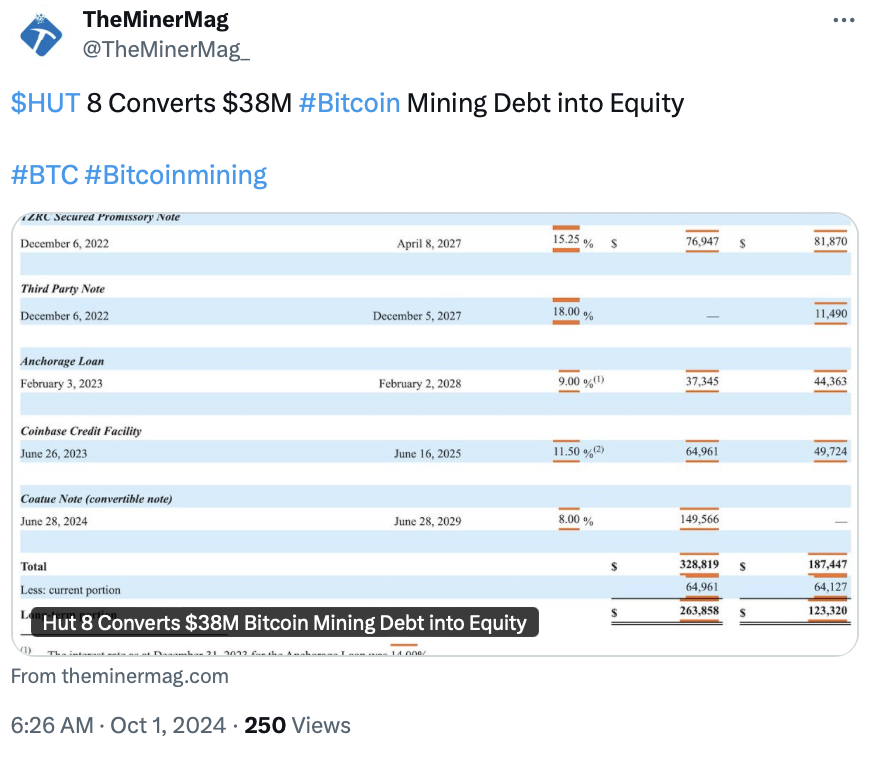
Task: Click the black image caption overlay
Action: point(284,622)
